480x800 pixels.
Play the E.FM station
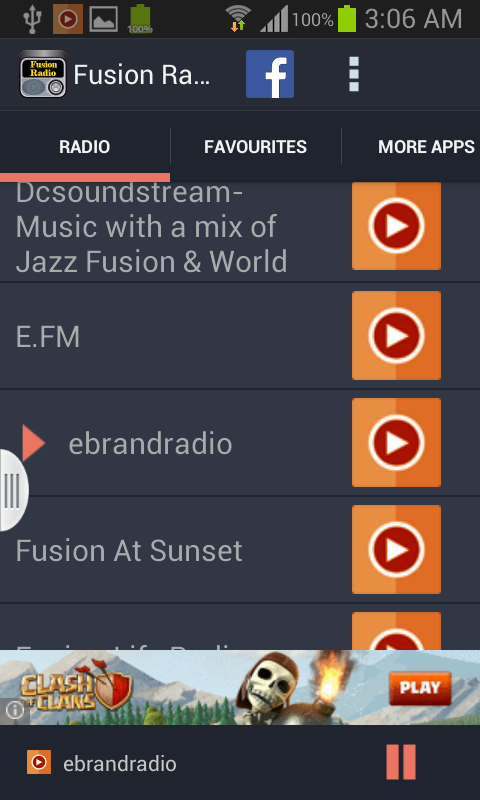coord(396,336)
